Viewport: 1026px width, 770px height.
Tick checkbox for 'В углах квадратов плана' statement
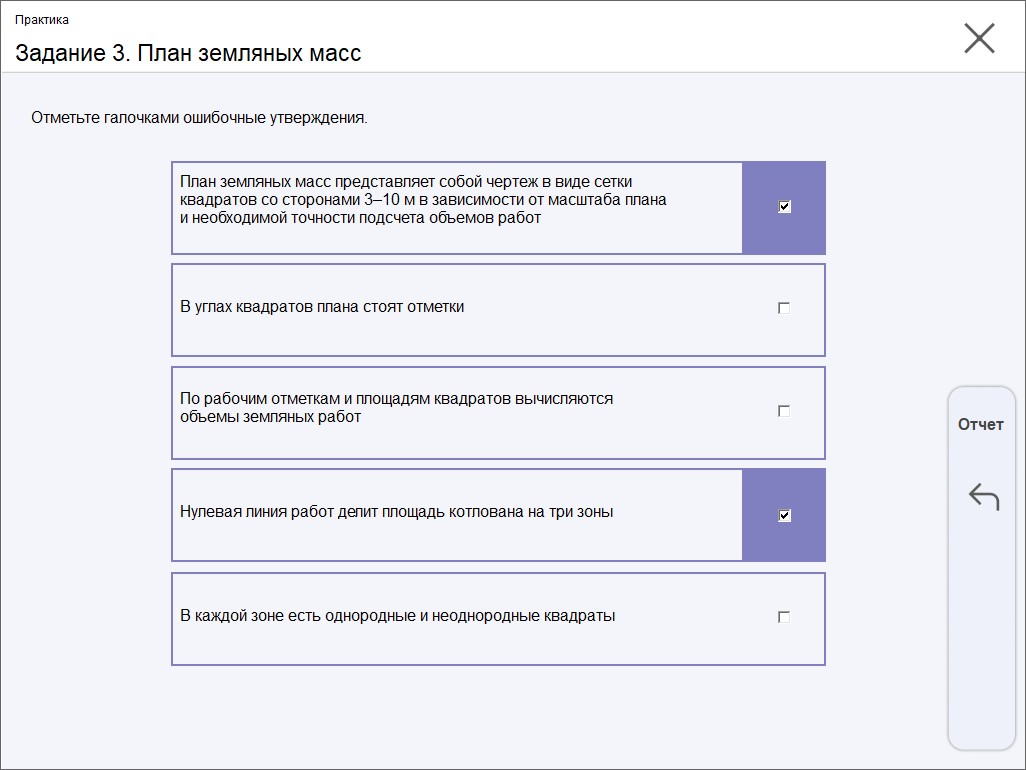(x=784, y=308)
